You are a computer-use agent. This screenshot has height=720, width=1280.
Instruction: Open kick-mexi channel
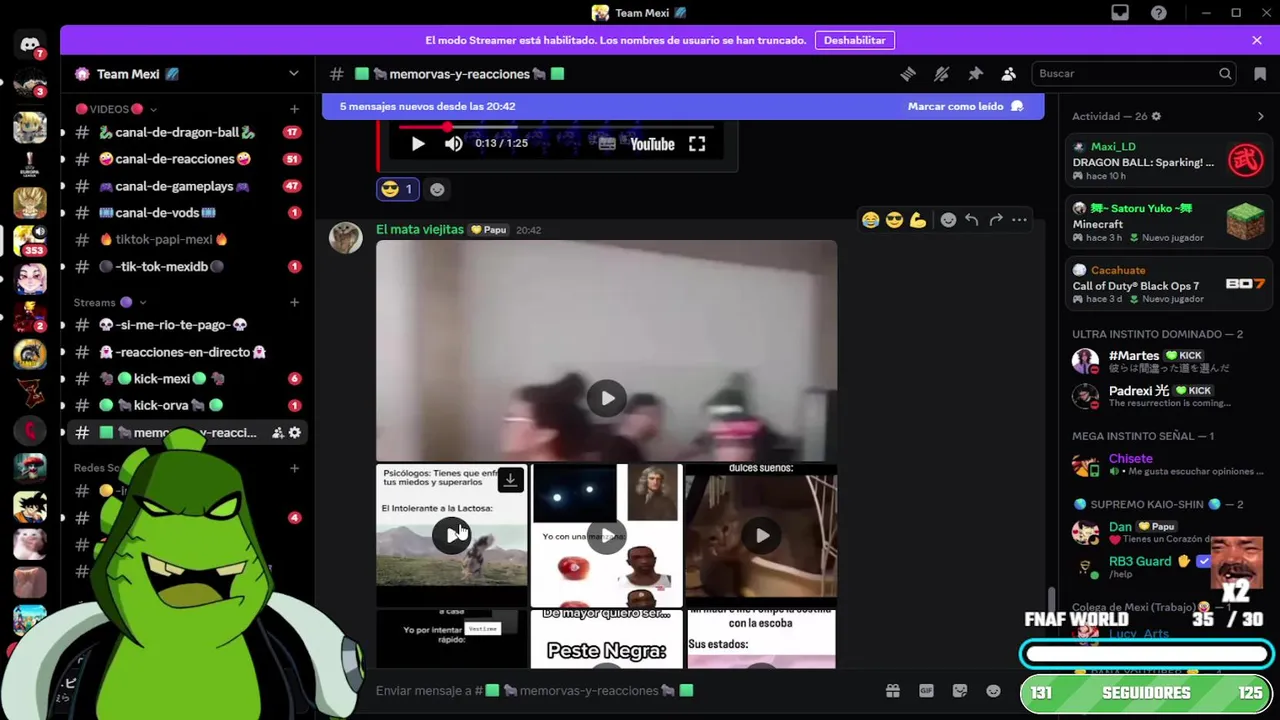(184, 379)
